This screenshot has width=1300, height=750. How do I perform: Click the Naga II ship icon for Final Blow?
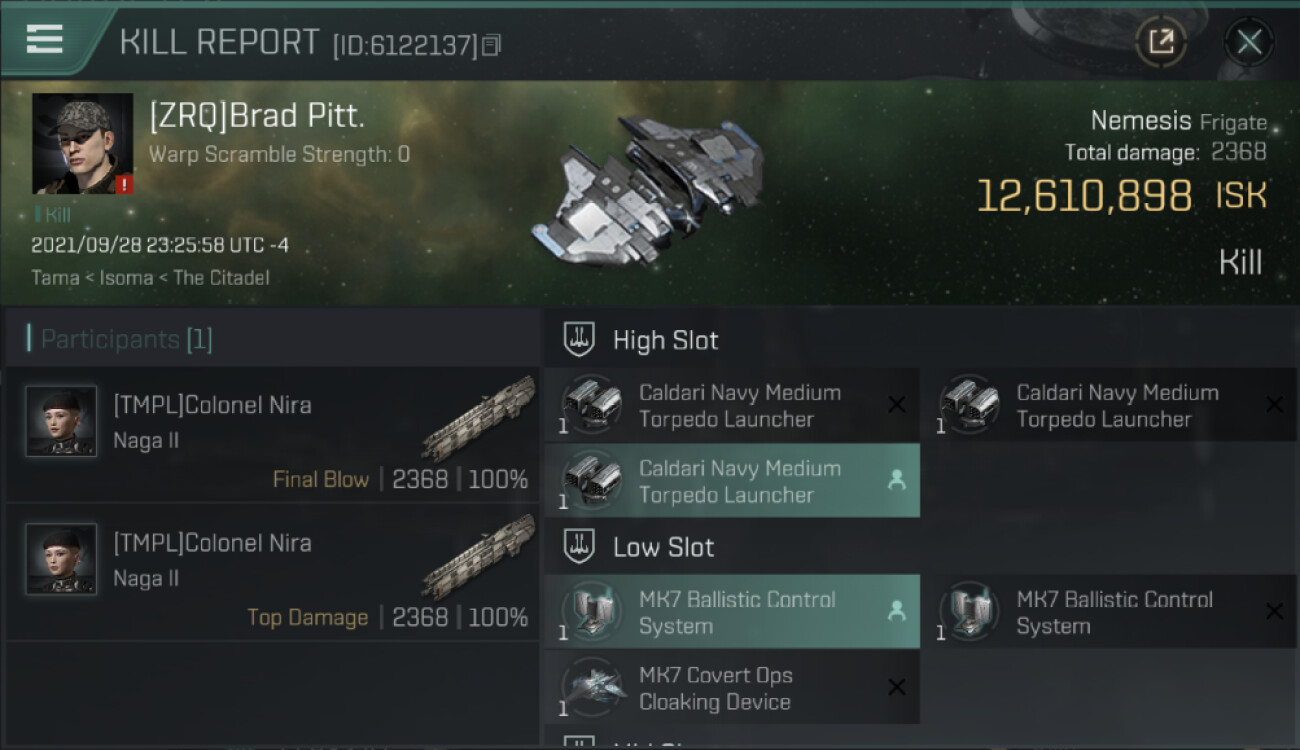click(478, 418)
